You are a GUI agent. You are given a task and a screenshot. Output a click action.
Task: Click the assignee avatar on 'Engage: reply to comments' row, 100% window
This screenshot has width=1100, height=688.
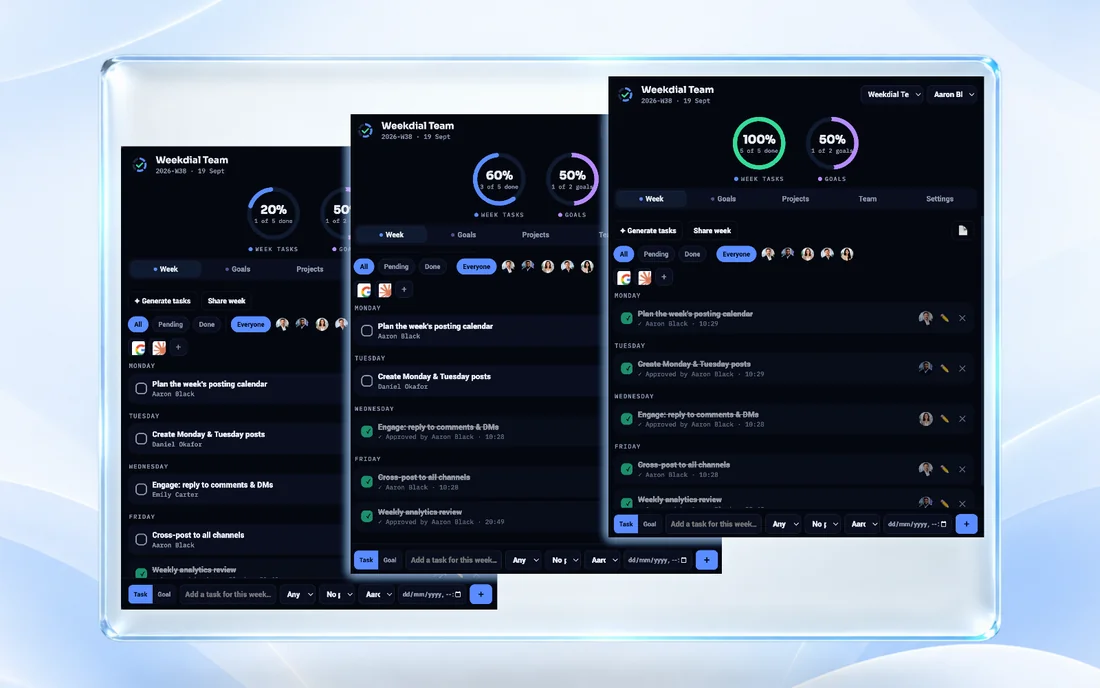(926, 419)
